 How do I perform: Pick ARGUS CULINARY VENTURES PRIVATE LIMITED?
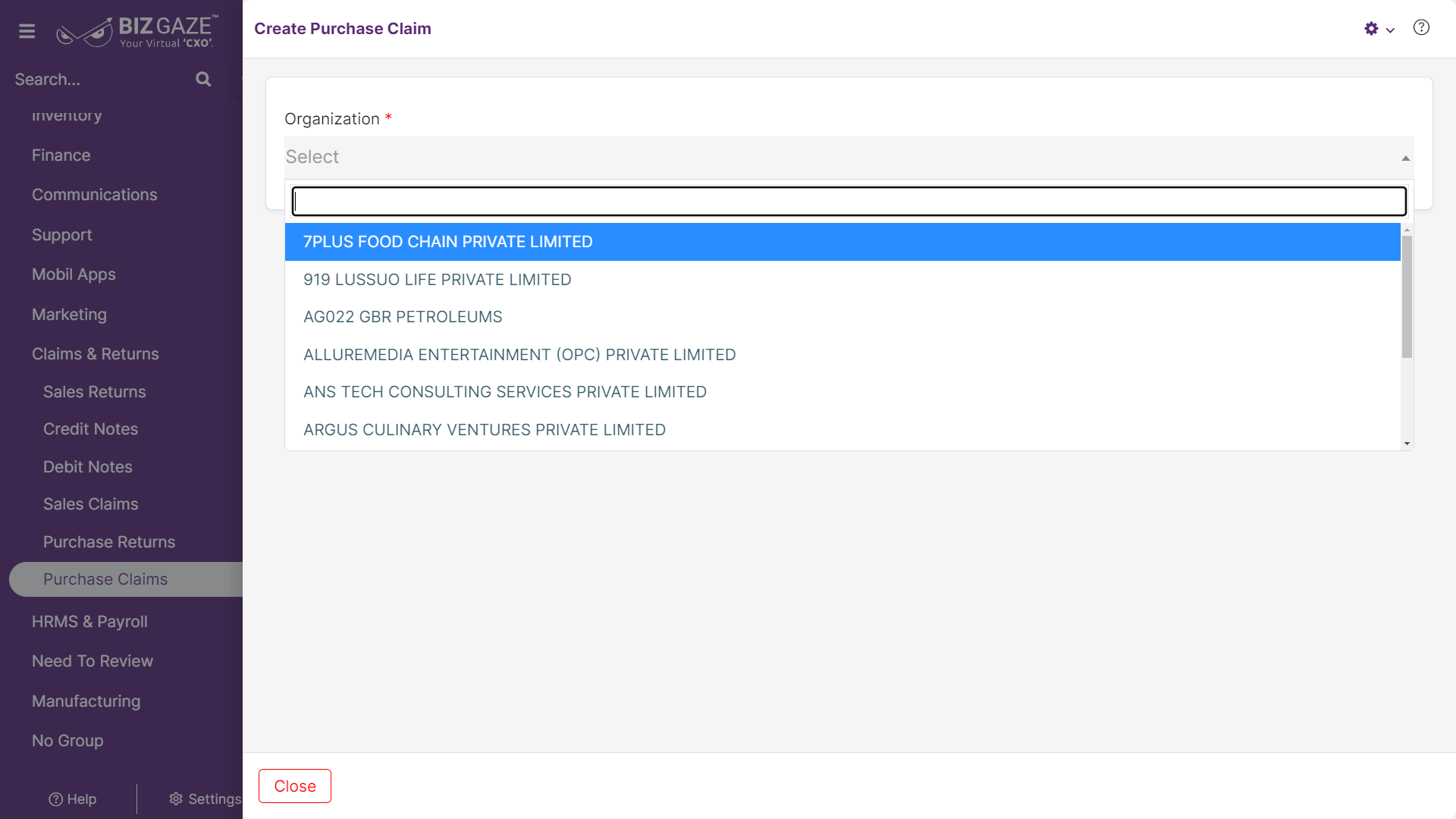(x=843, y=430)
